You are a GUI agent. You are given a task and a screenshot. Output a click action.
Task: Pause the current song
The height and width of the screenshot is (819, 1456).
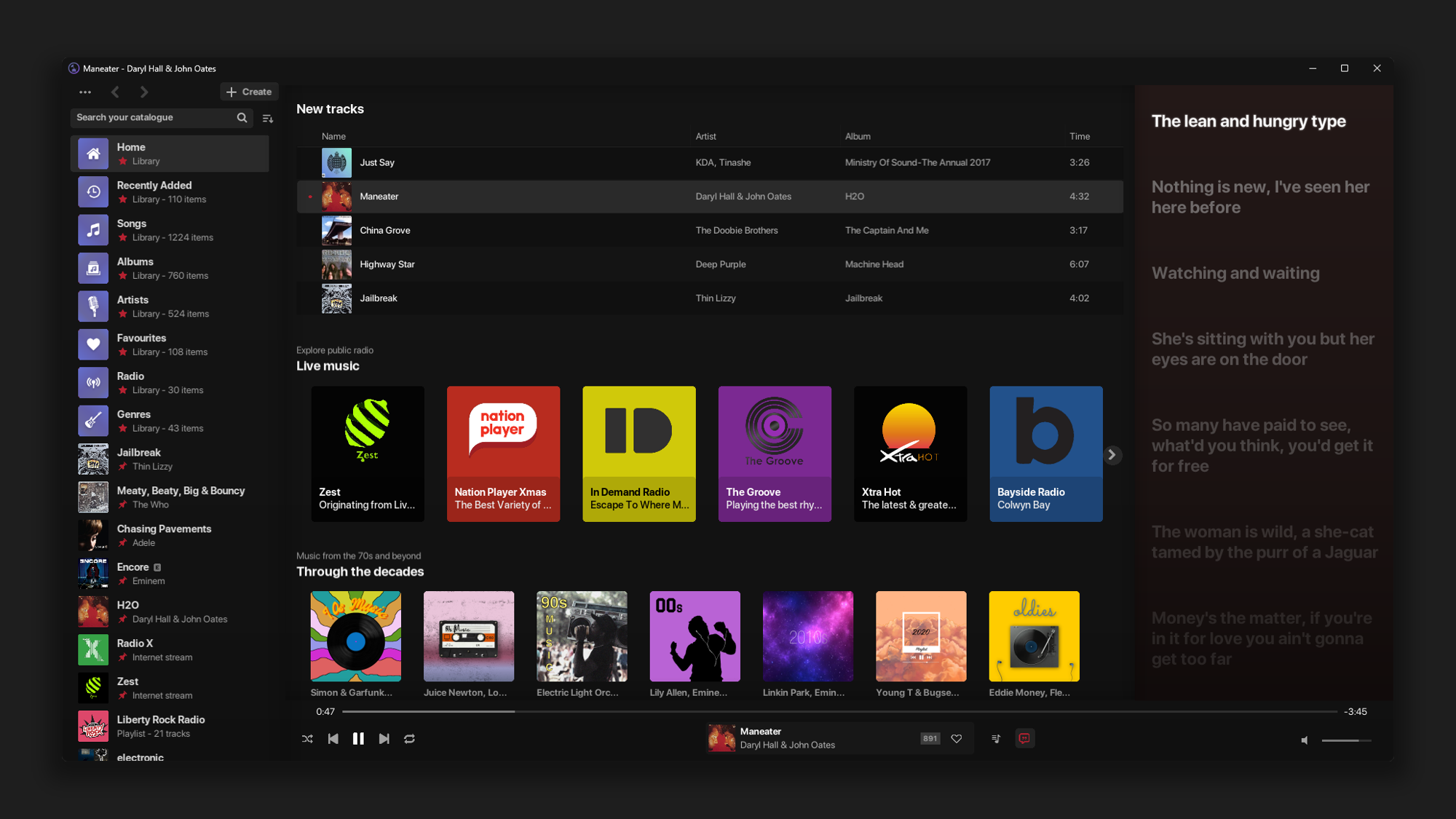point(358,738)
